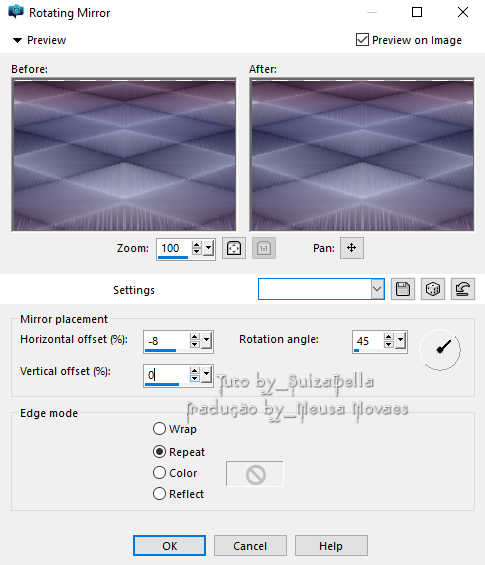485x565 pixels.
Task: Collapse the Preview section triangle
Action: (x=17, y=40)
